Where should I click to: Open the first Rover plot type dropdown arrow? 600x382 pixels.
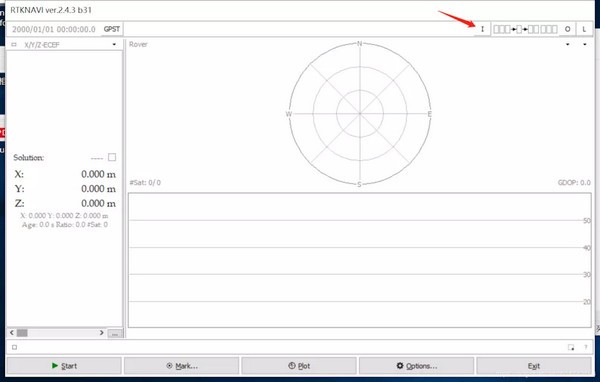tap(568, 44)
